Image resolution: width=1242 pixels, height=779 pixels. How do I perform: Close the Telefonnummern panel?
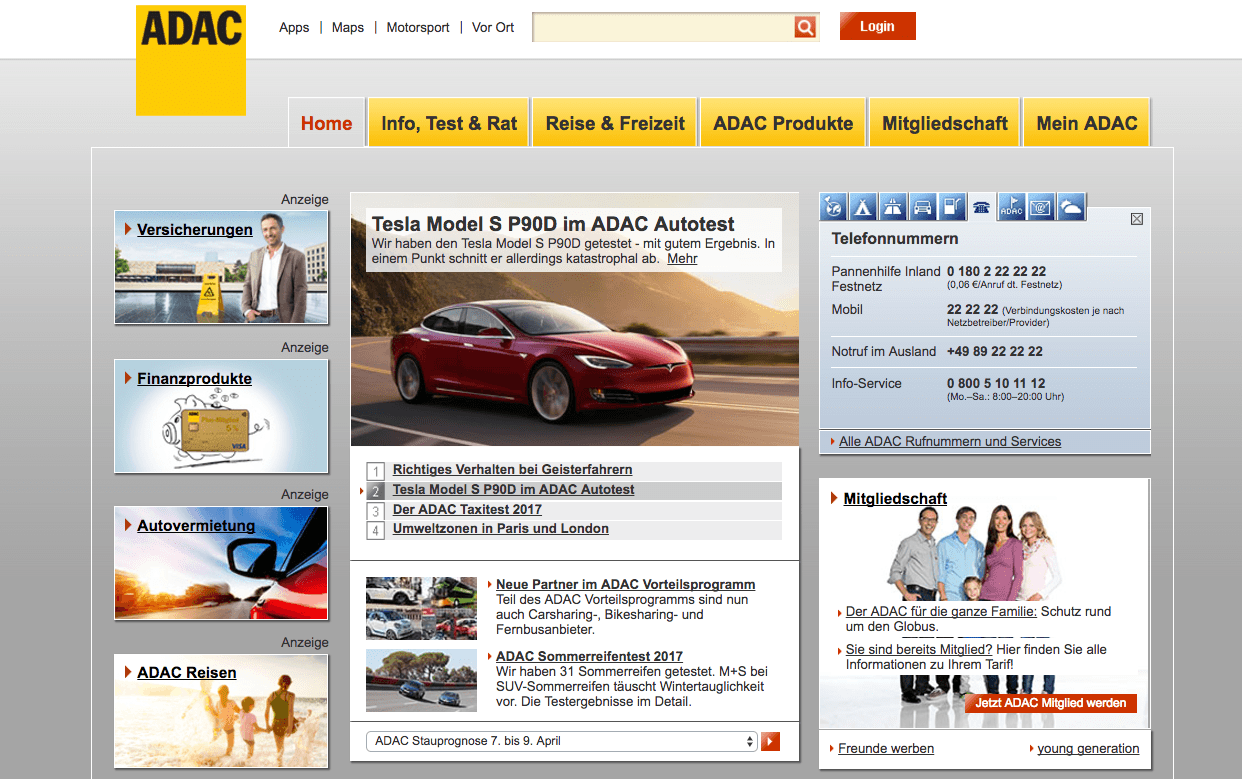1136,219
